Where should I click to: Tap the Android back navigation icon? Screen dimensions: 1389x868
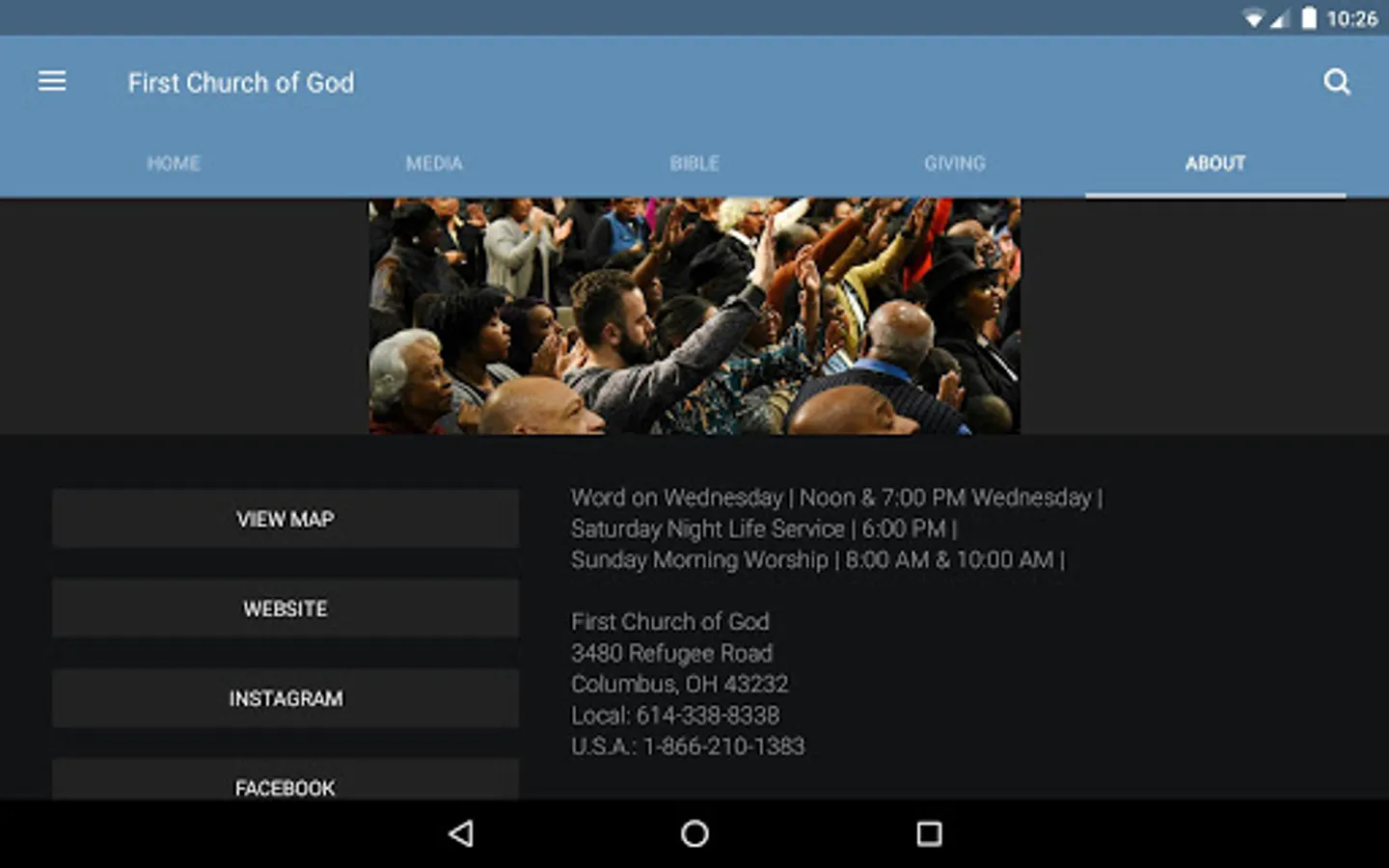[461, 833]
